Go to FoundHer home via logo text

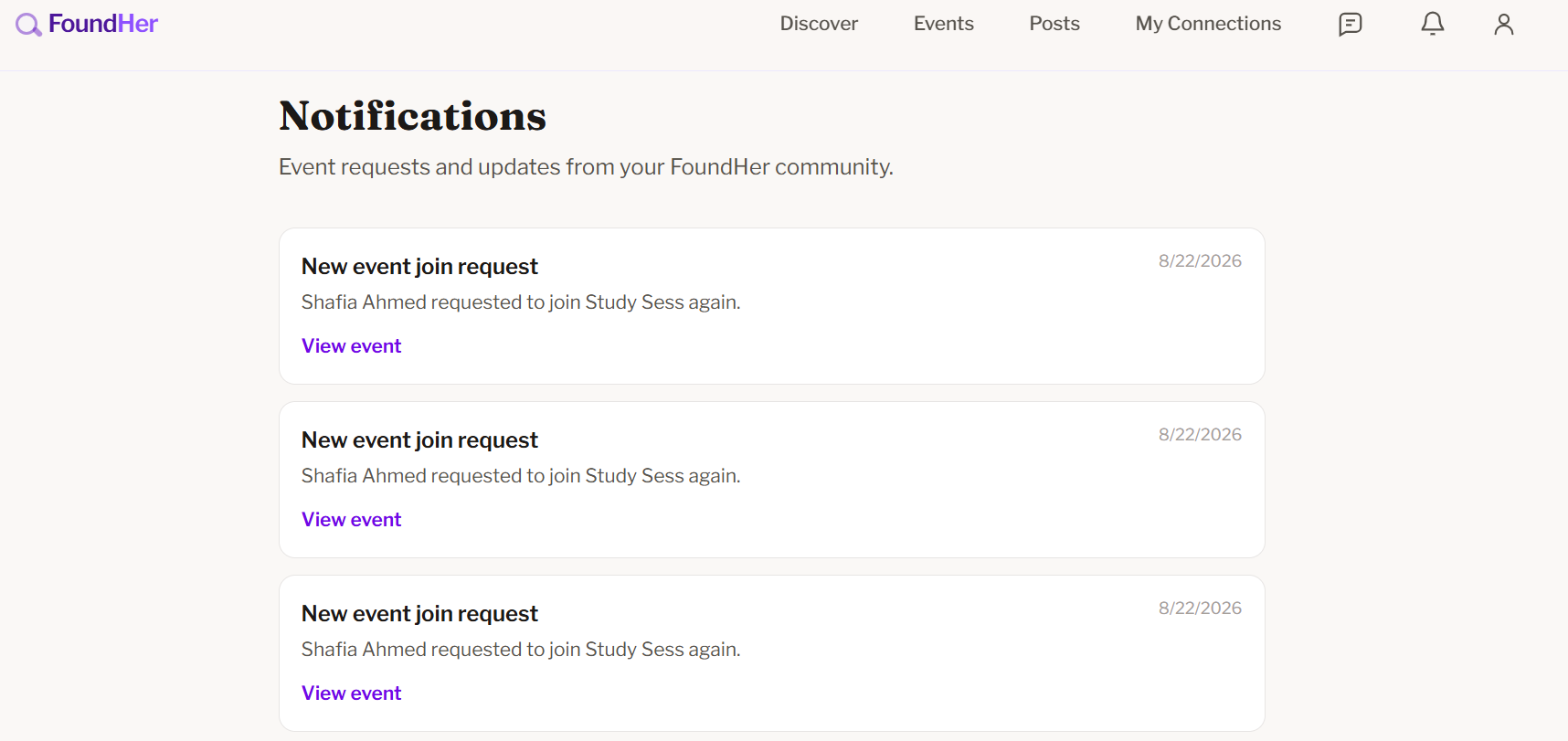pos(103,24)
